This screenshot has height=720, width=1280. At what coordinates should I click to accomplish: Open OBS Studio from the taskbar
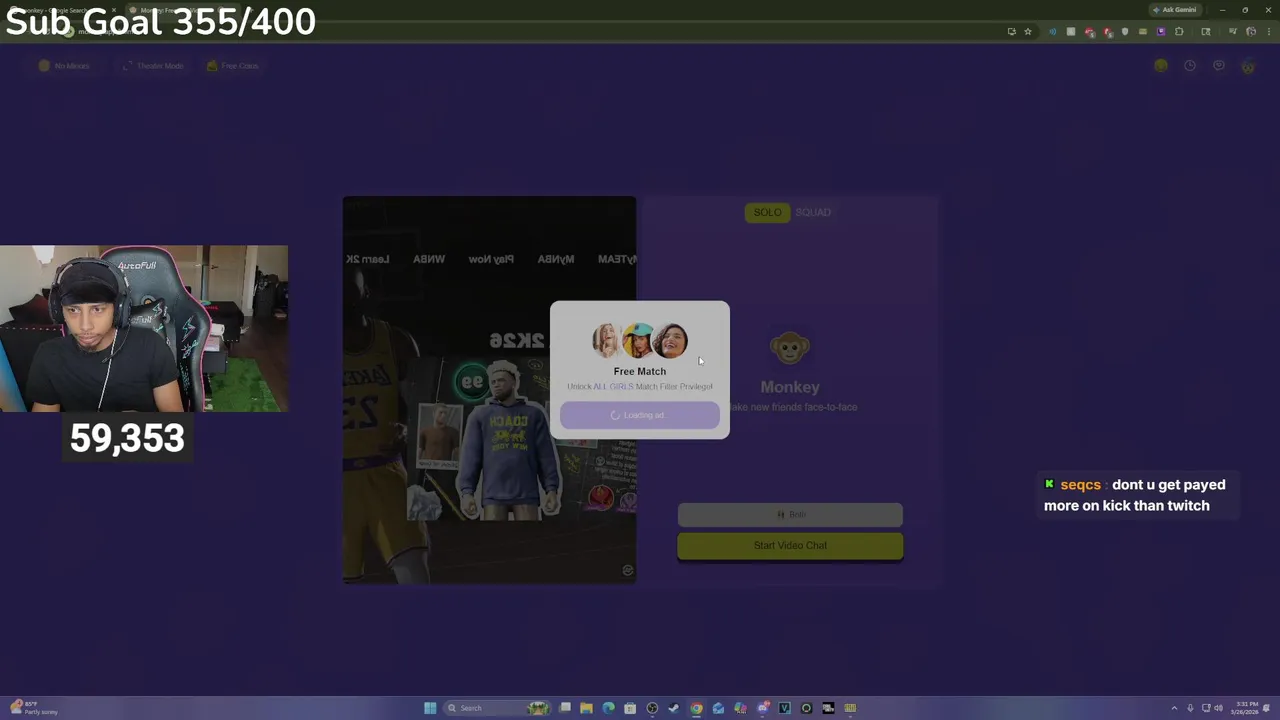click(652, 708)
